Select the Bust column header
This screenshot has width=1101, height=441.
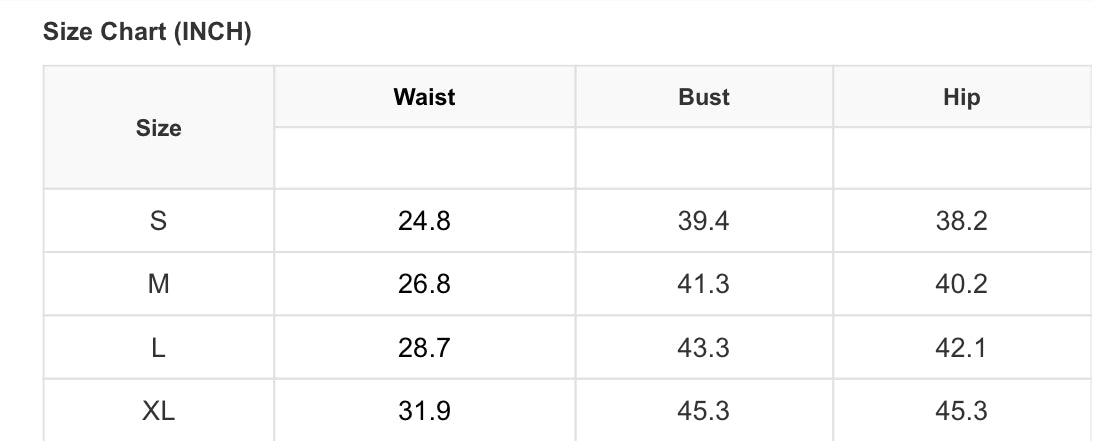(704, 97)
